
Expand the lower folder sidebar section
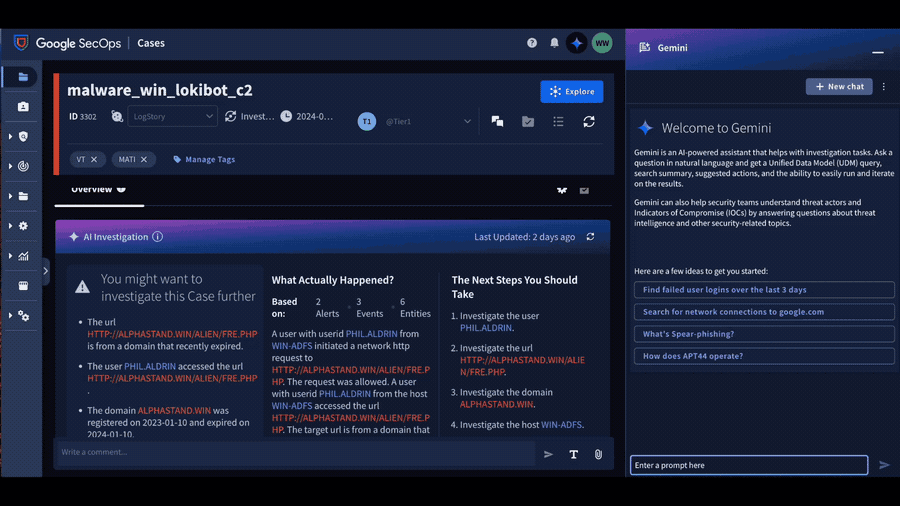pyautogui.click(x=10, y=196)
